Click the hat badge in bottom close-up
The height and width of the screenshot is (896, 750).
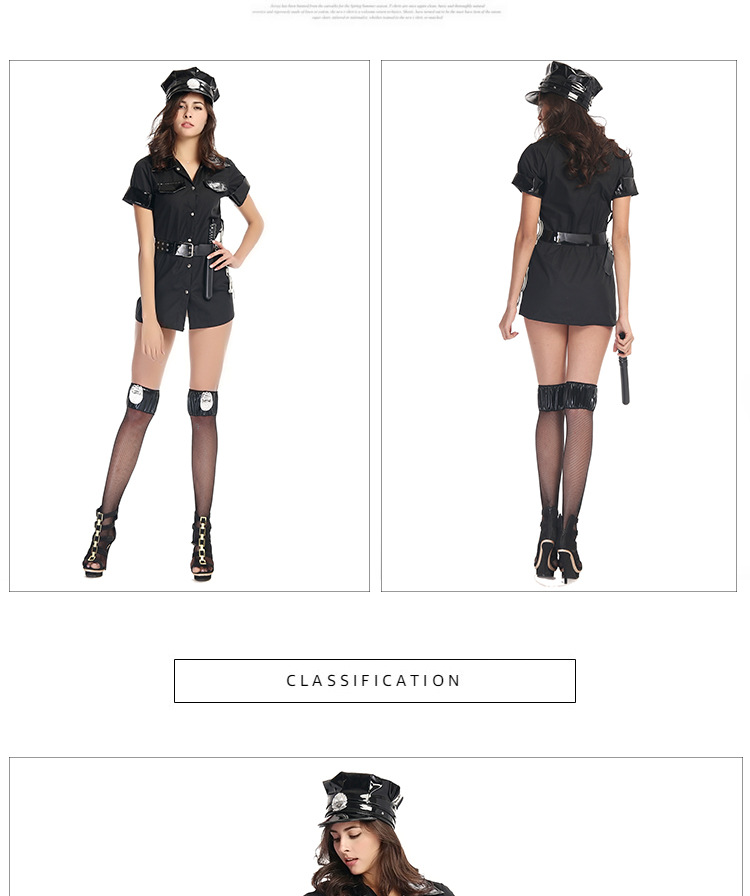(x=340, y=801)
